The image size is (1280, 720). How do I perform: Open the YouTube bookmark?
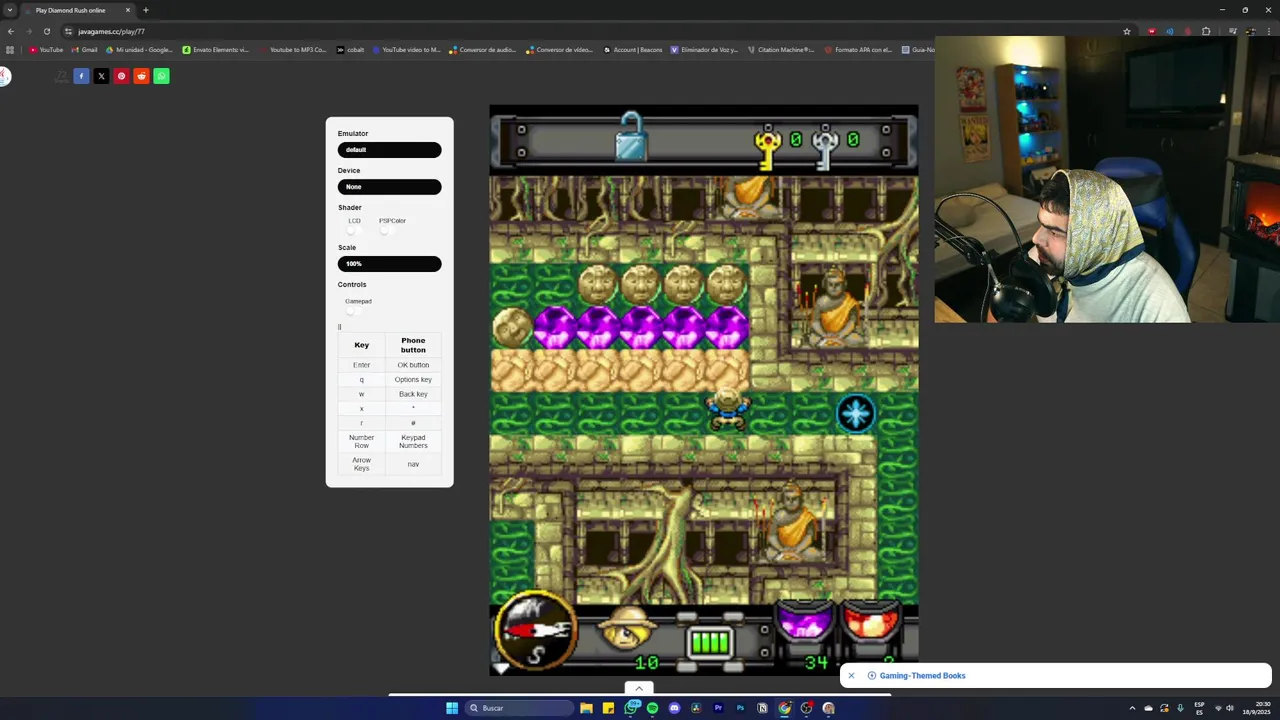tap(46, 50)
